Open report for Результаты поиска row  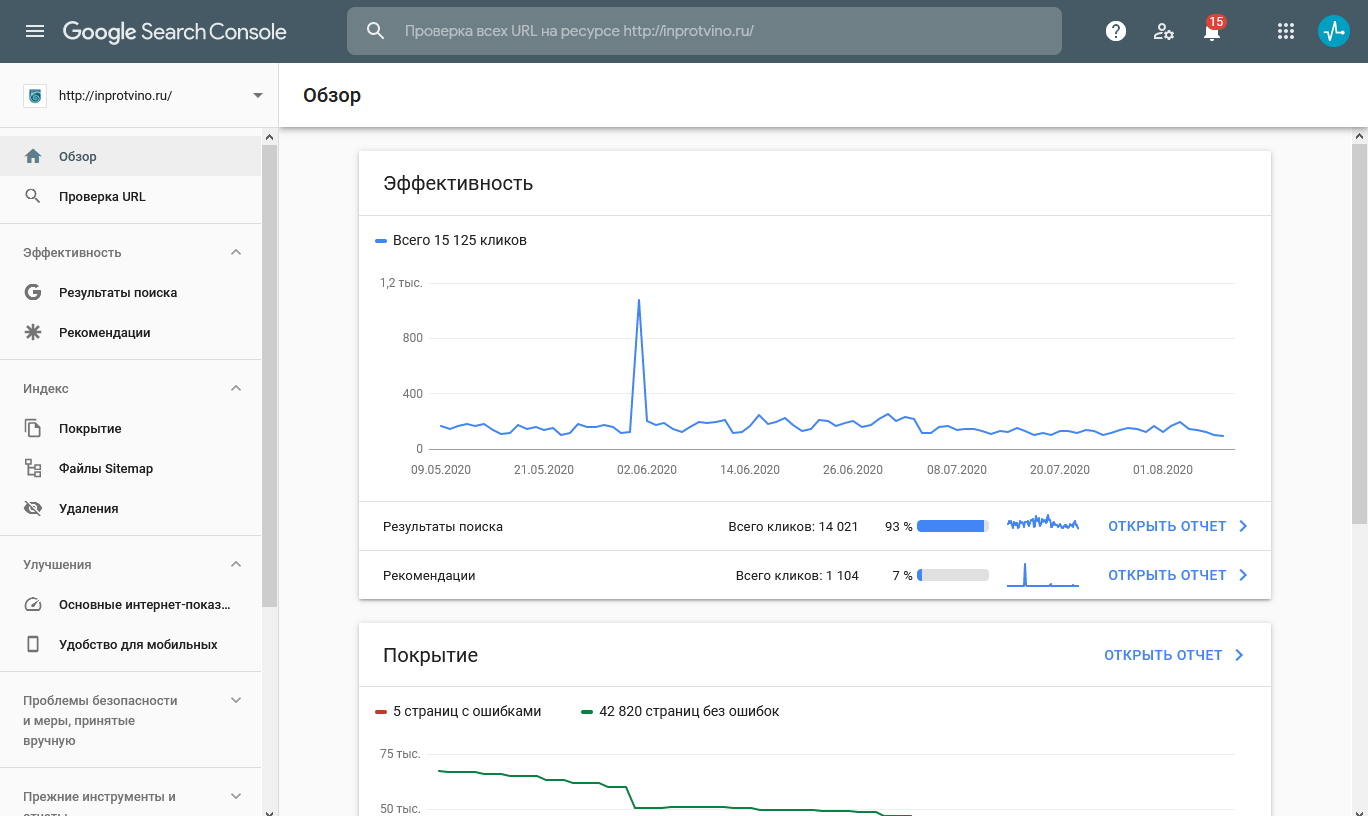tap(1177, 526)
